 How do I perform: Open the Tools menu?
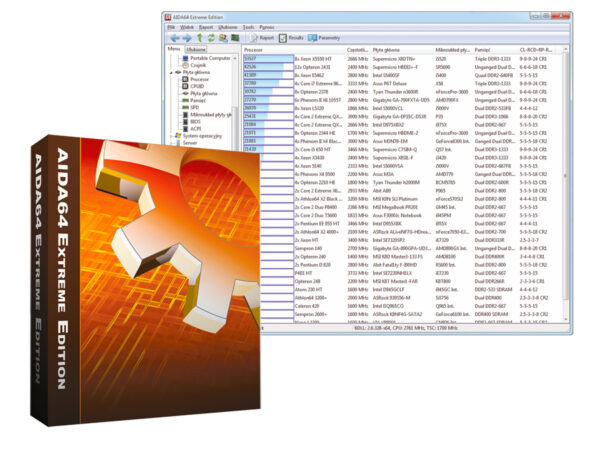tap(247, 27)
